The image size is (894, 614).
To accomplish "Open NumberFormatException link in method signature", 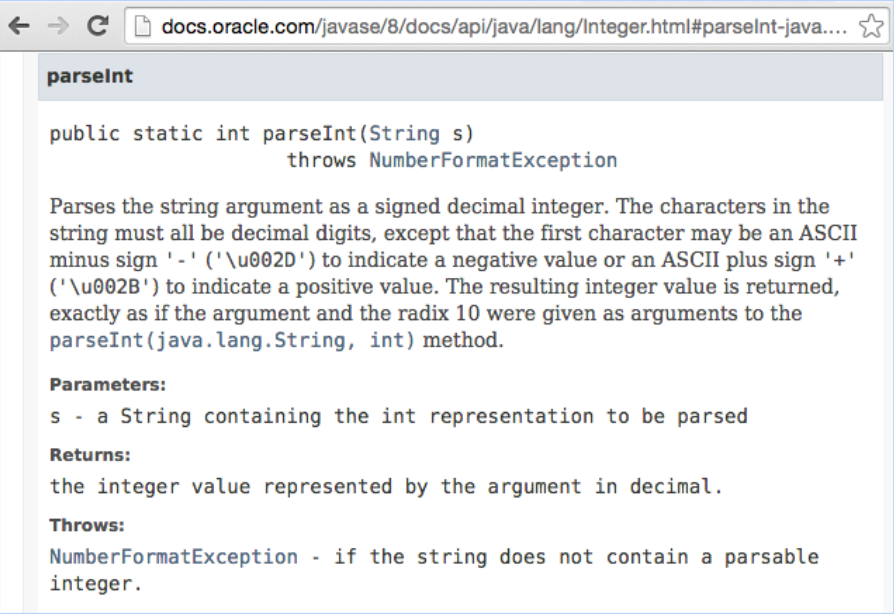I will [x=493, y=160].
